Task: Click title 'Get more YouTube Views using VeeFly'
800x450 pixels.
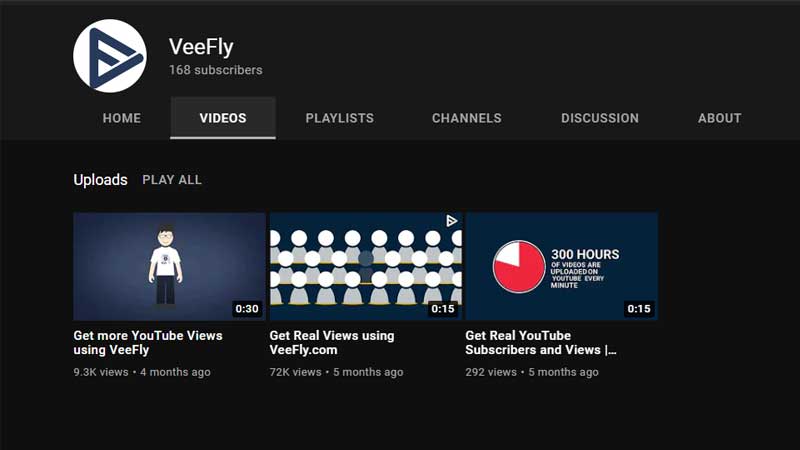Action: point(148,342)
